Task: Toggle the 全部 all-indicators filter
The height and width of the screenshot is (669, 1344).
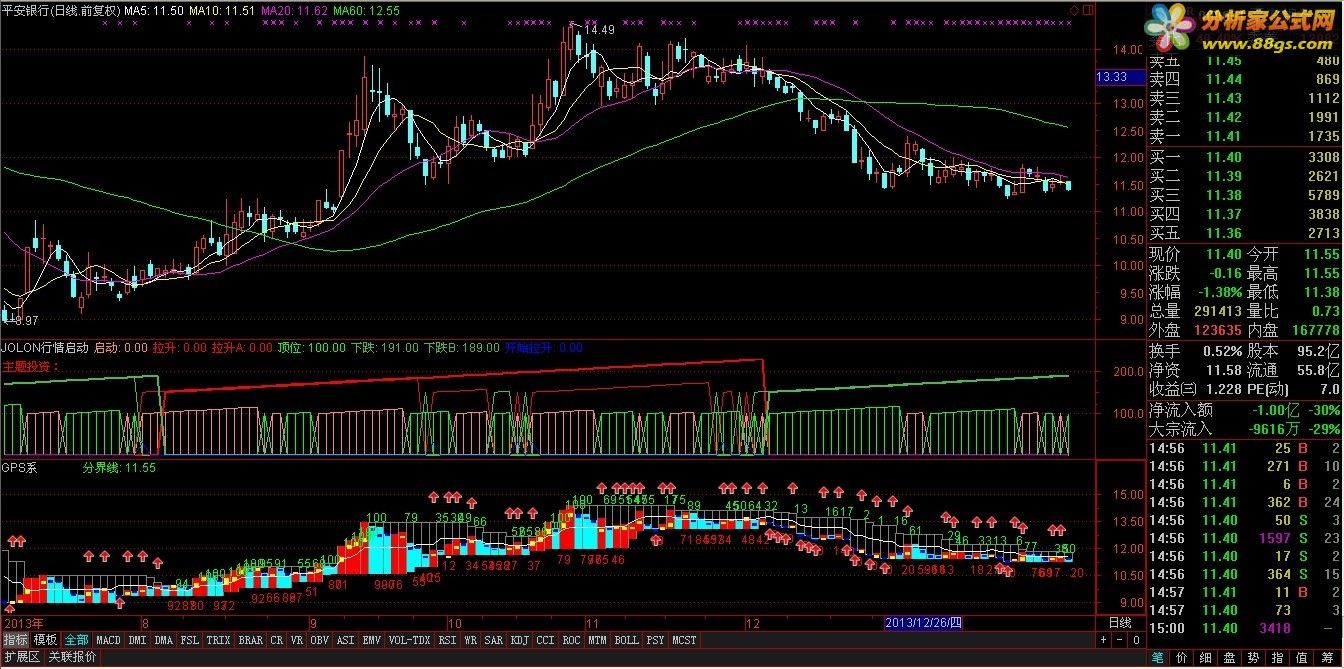Action: click(x=77, y=640)
